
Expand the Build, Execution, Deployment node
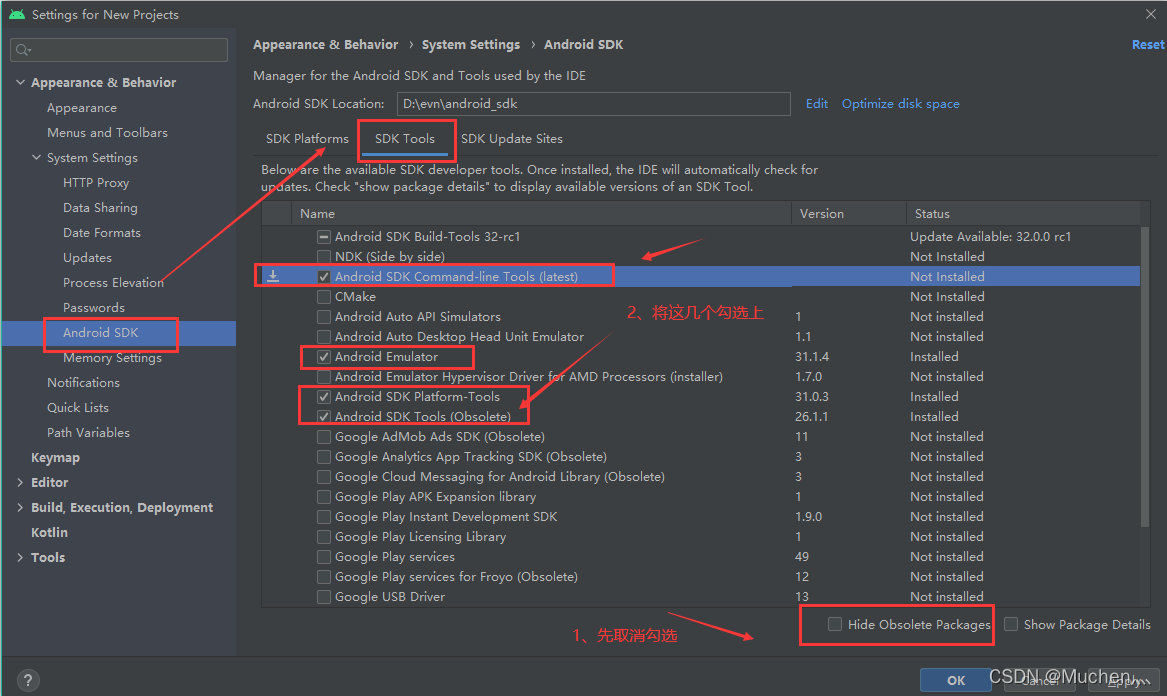(x=20, y=508)
